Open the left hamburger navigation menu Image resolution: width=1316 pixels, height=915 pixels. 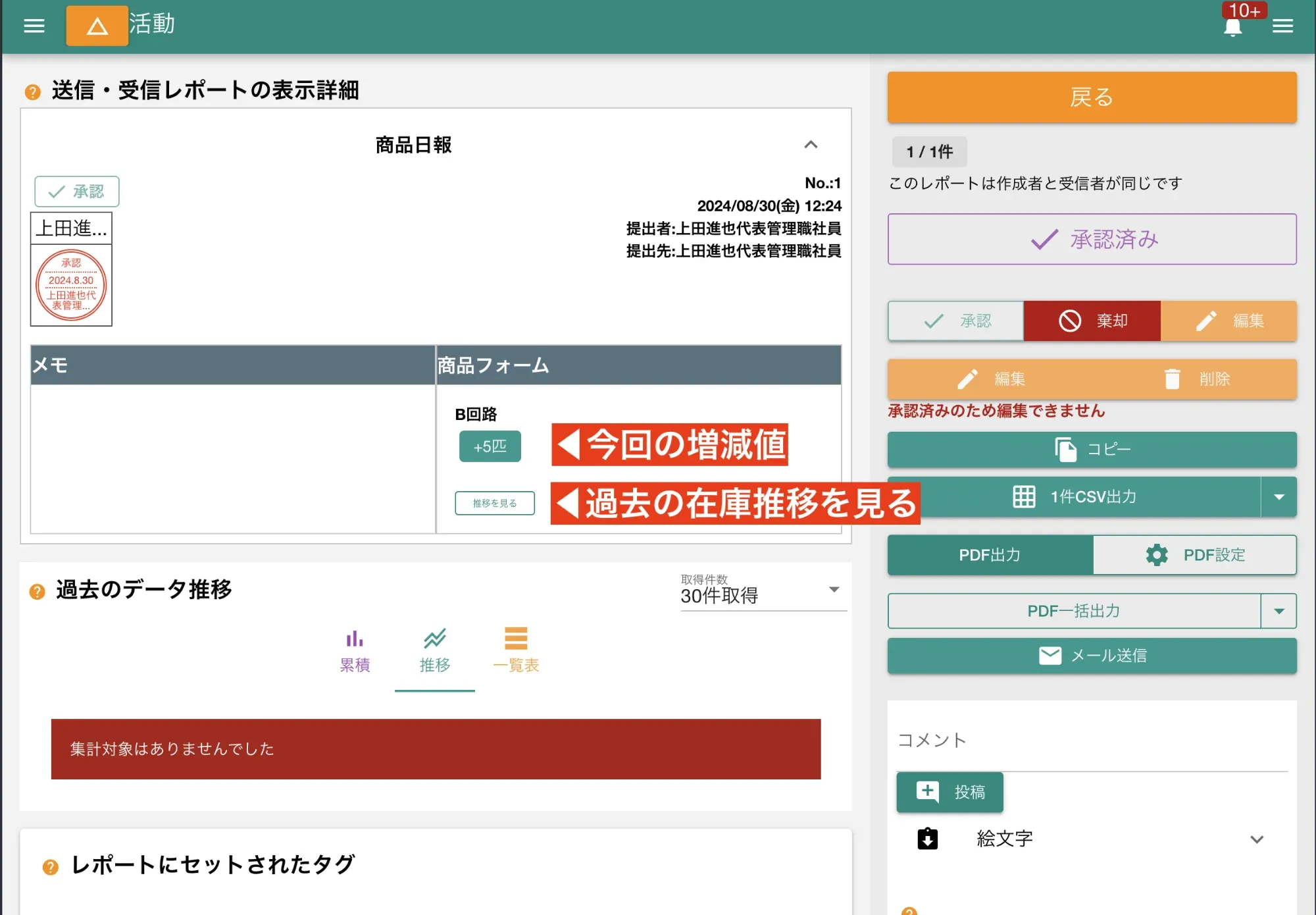point(34,25)
